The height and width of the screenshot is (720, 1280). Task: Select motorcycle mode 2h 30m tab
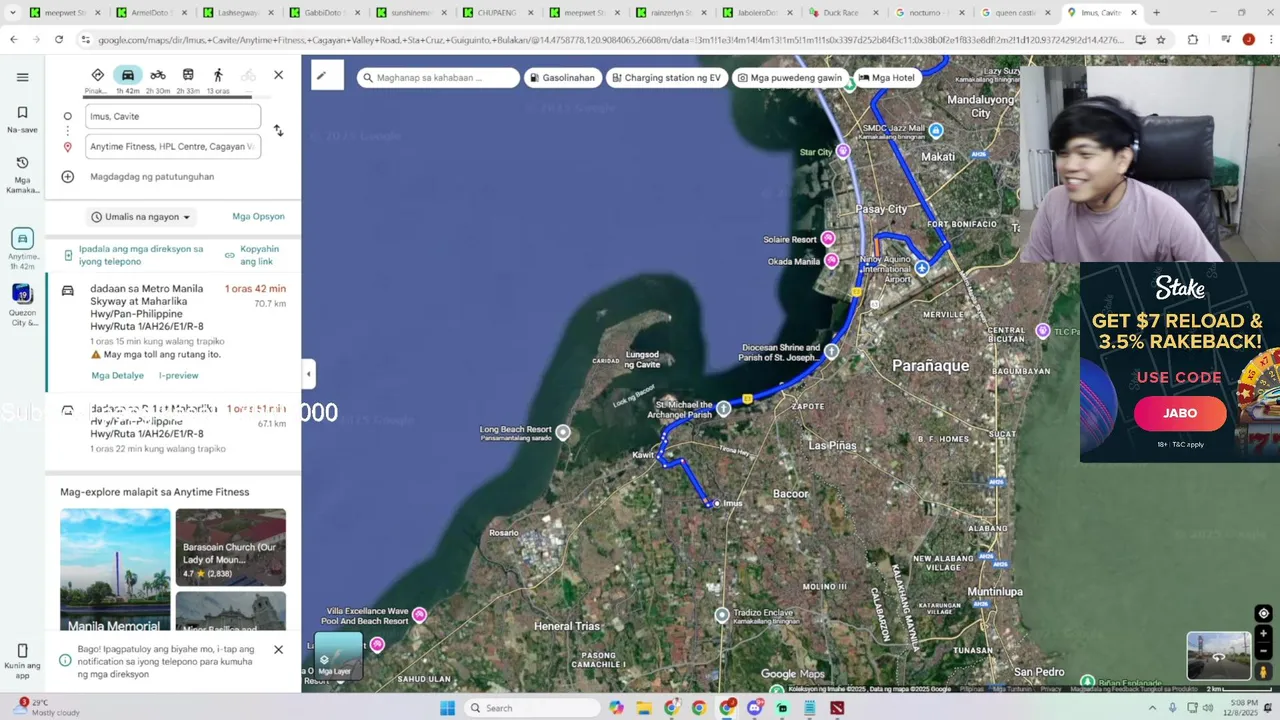pos(158,80)
